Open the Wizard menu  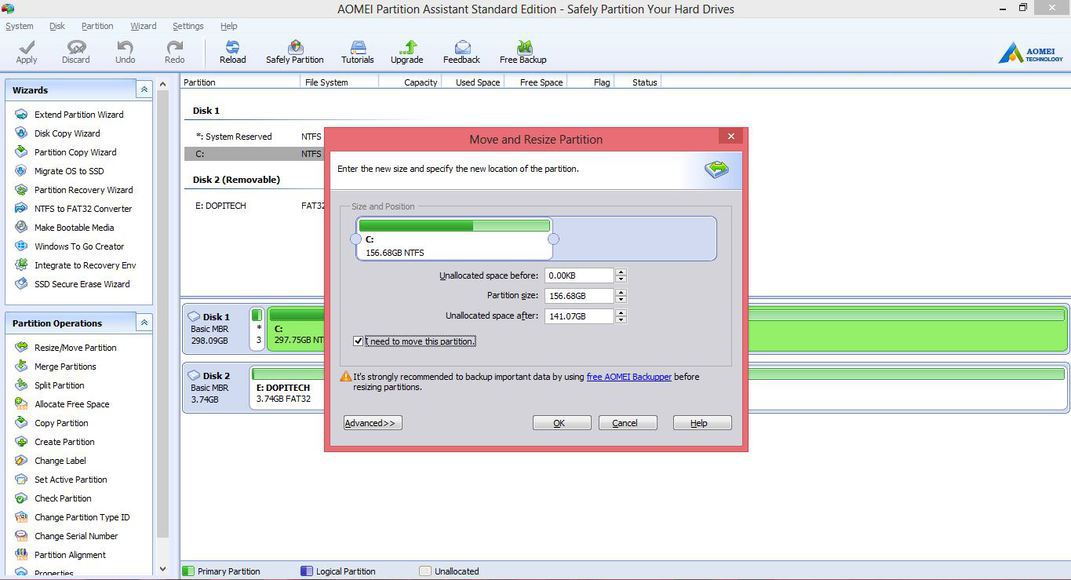pos(143,26)
